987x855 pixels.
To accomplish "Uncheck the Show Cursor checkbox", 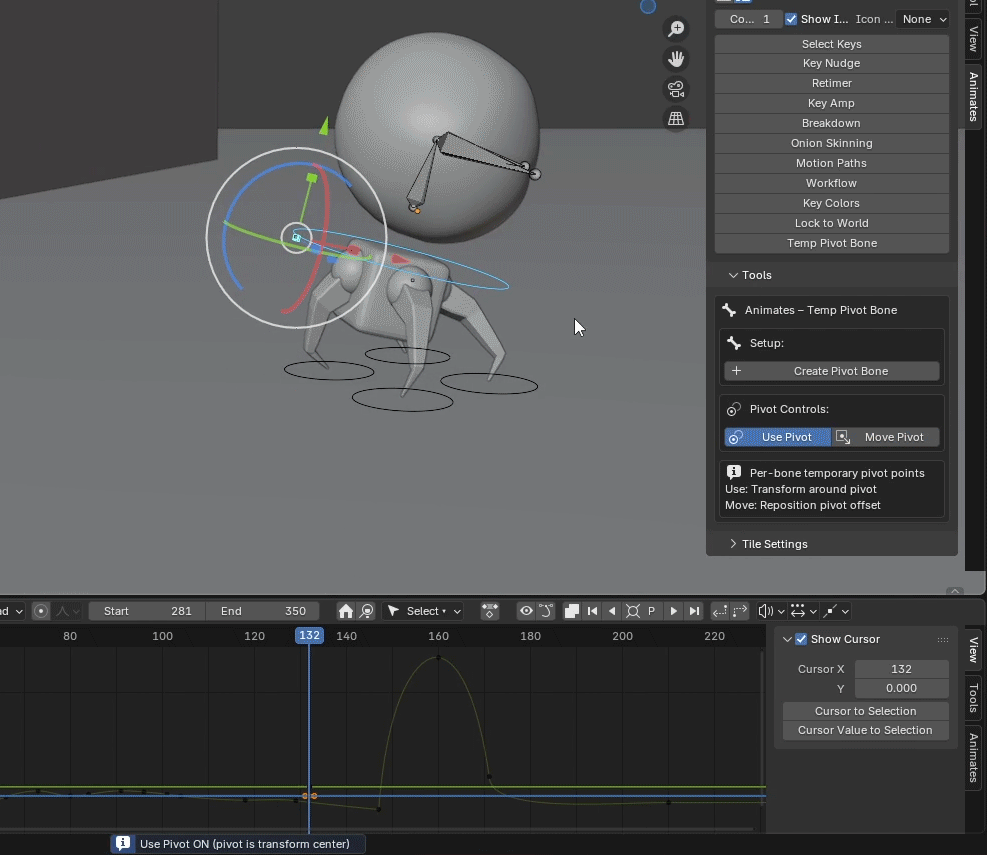I will [x=801, y=639].
